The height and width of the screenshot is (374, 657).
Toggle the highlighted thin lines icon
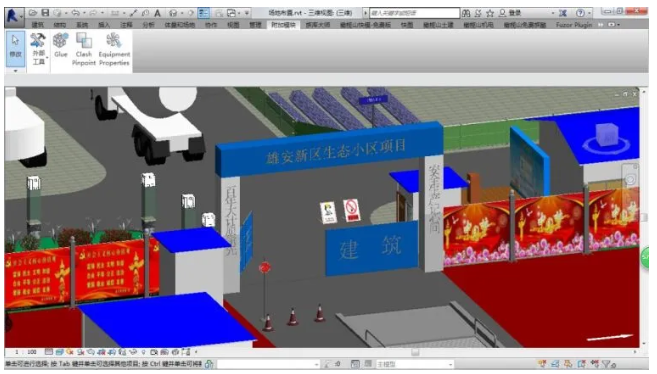click(x=203, y=13)
